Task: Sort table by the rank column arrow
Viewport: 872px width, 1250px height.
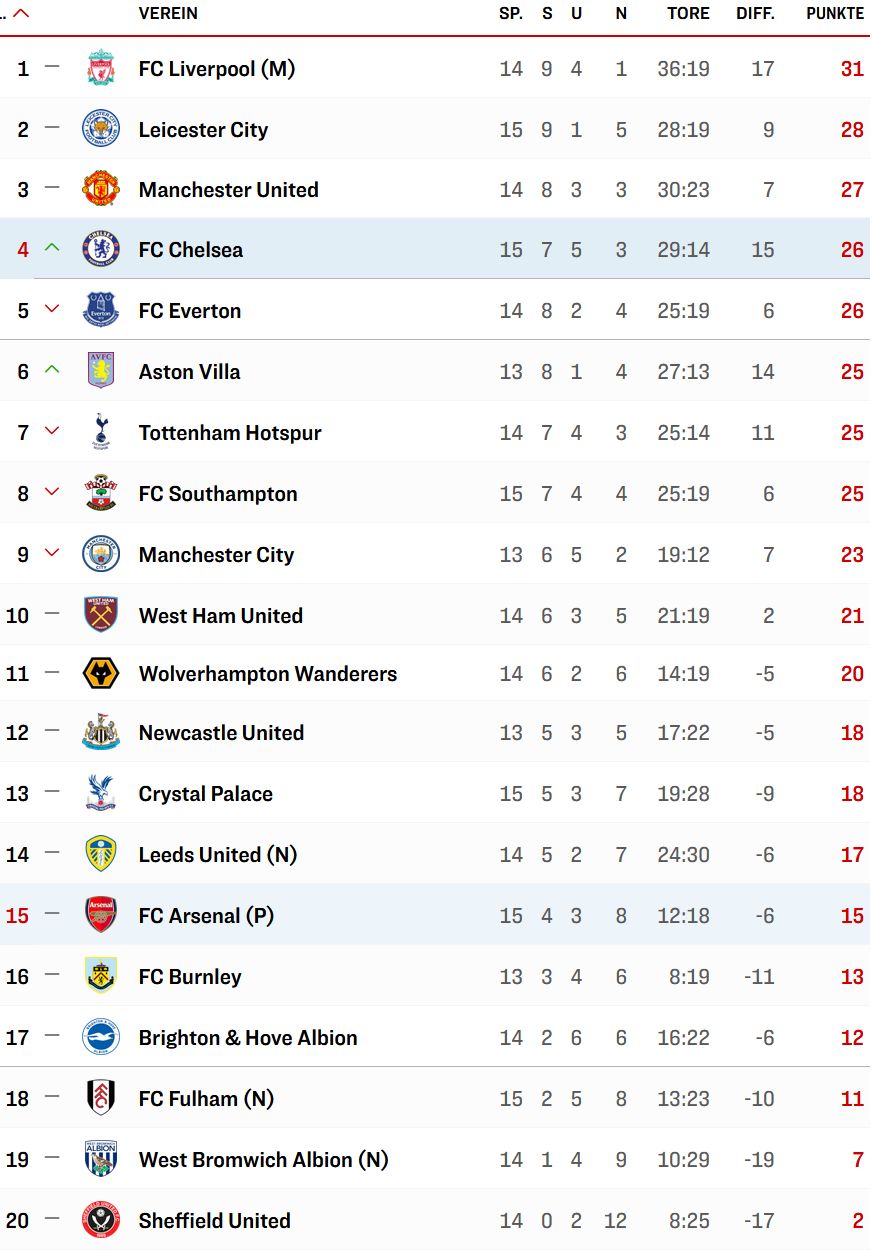Action: point(20,14)
